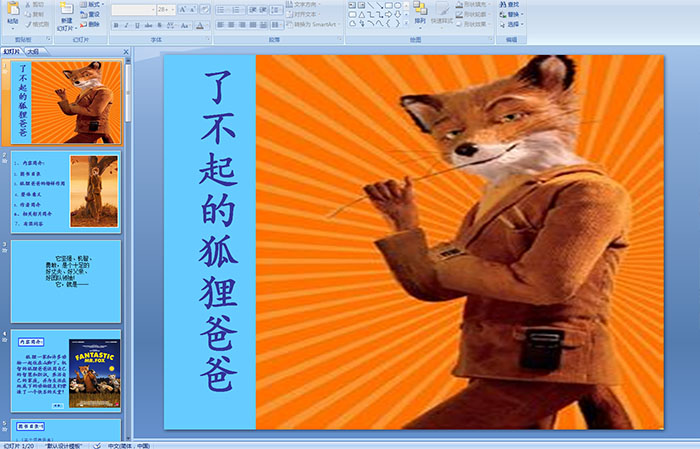This screenshot has height=449, width=700.
Task: Select the straight line shape
Action: [x=370, y=5]
